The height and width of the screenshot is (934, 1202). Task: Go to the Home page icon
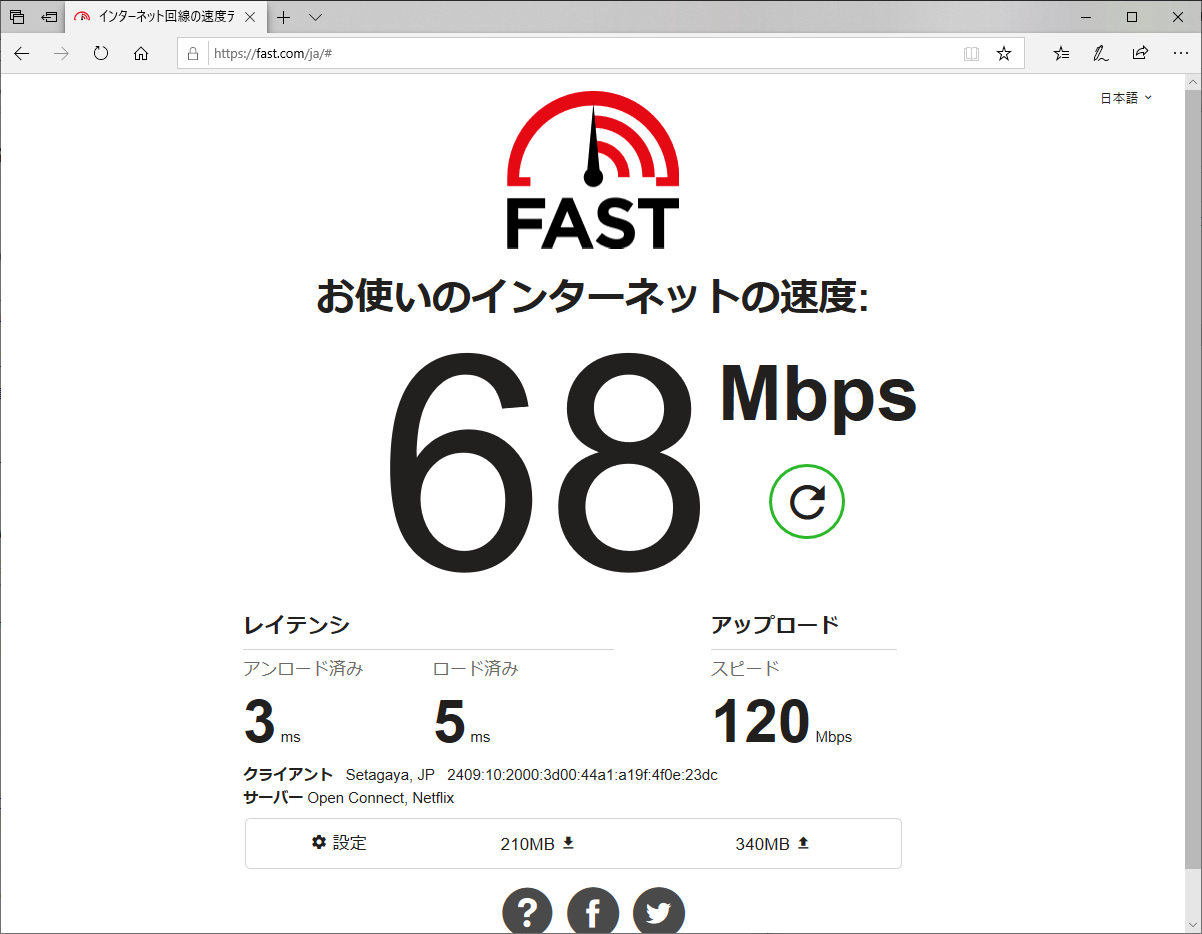[141, 54]
